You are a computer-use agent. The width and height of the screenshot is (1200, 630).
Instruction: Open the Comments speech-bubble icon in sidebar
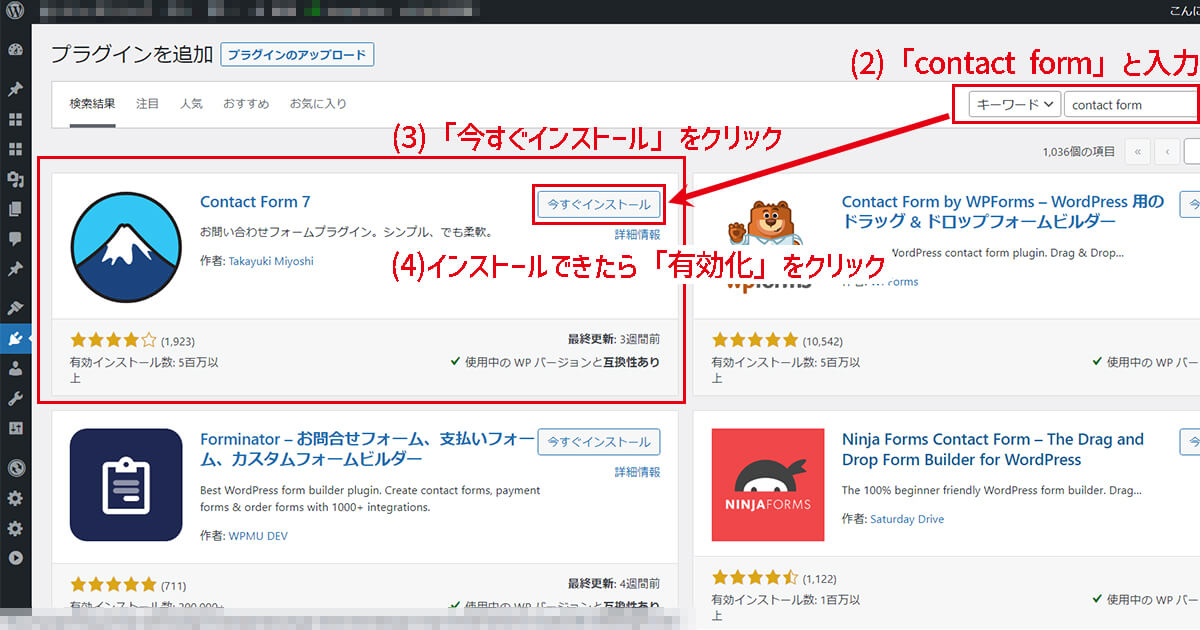click(15, 239)
